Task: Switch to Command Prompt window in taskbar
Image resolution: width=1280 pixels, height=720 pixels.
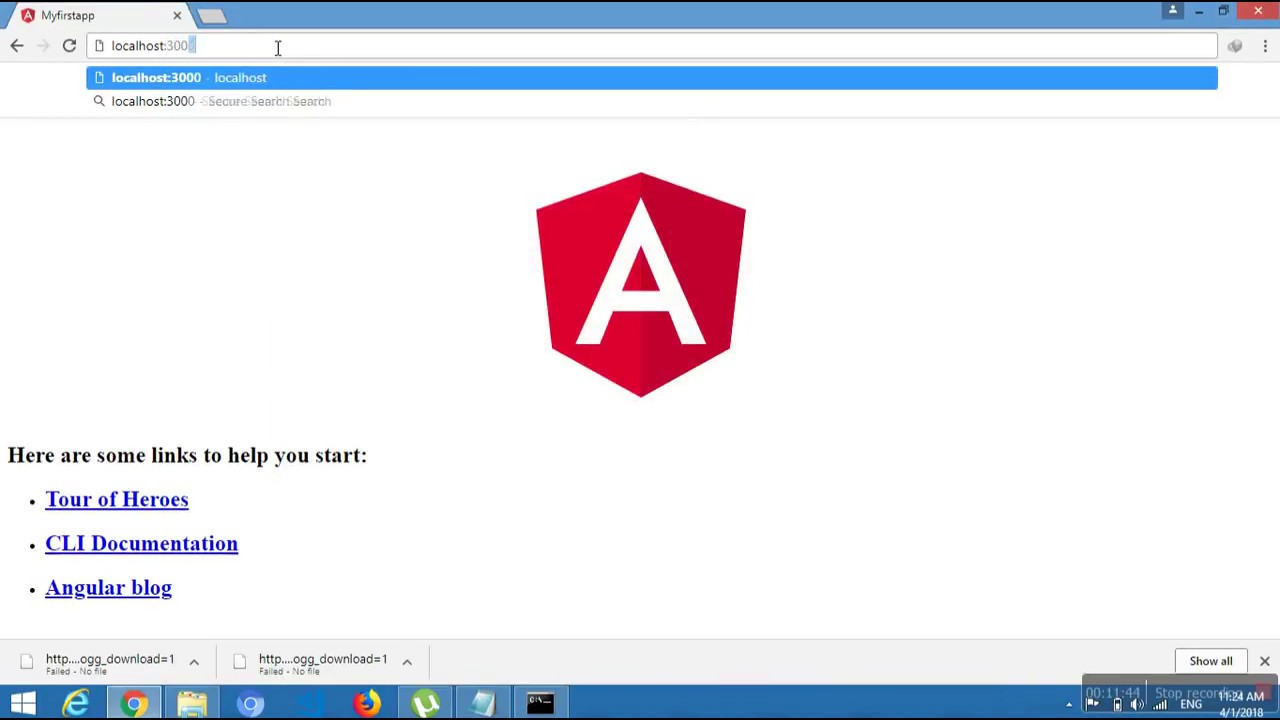Action: click(540, 703)
